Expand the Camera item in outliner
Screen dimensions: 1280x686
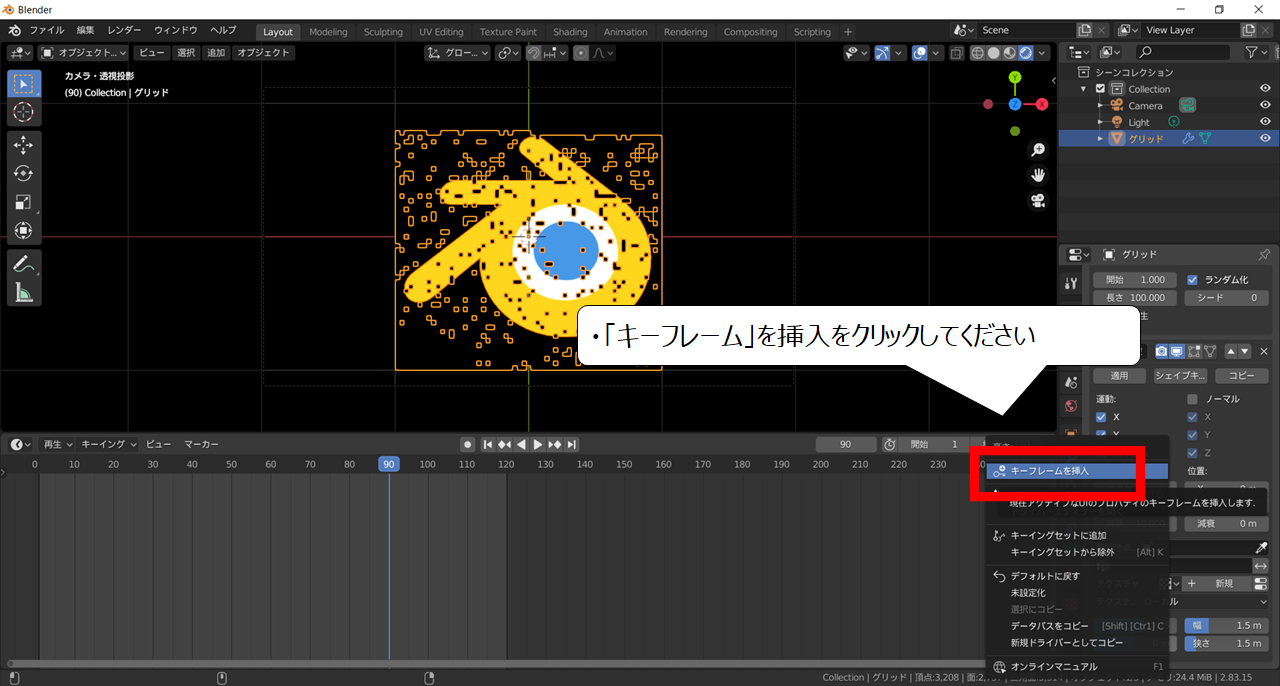1100,105
